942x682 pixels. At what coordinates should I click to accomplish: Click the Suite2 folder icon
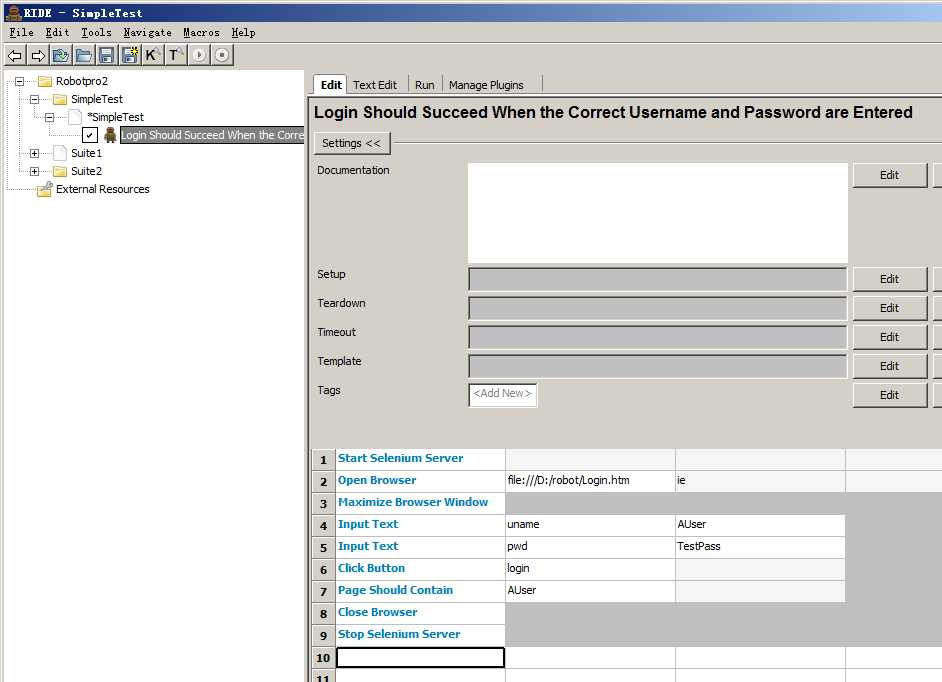coord(60,171)
